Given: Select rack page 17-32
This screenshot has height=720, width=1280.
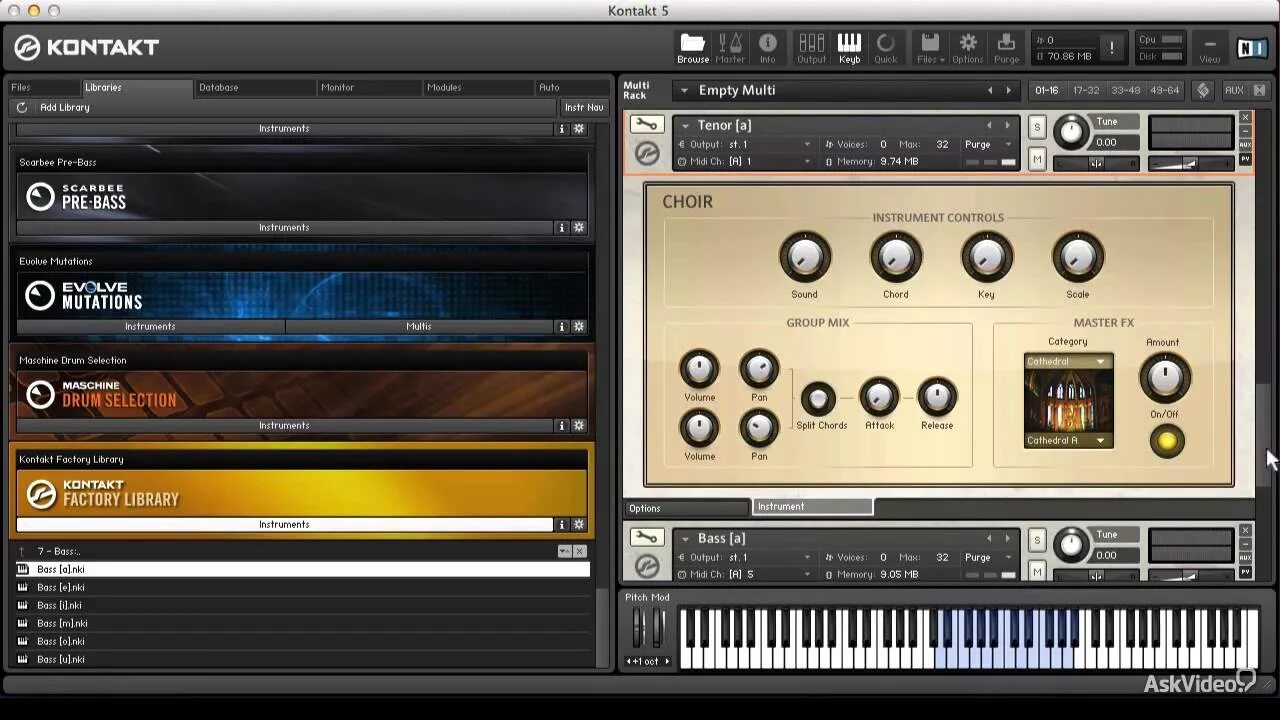Looking at the screenshot, I should point(1085,90).
